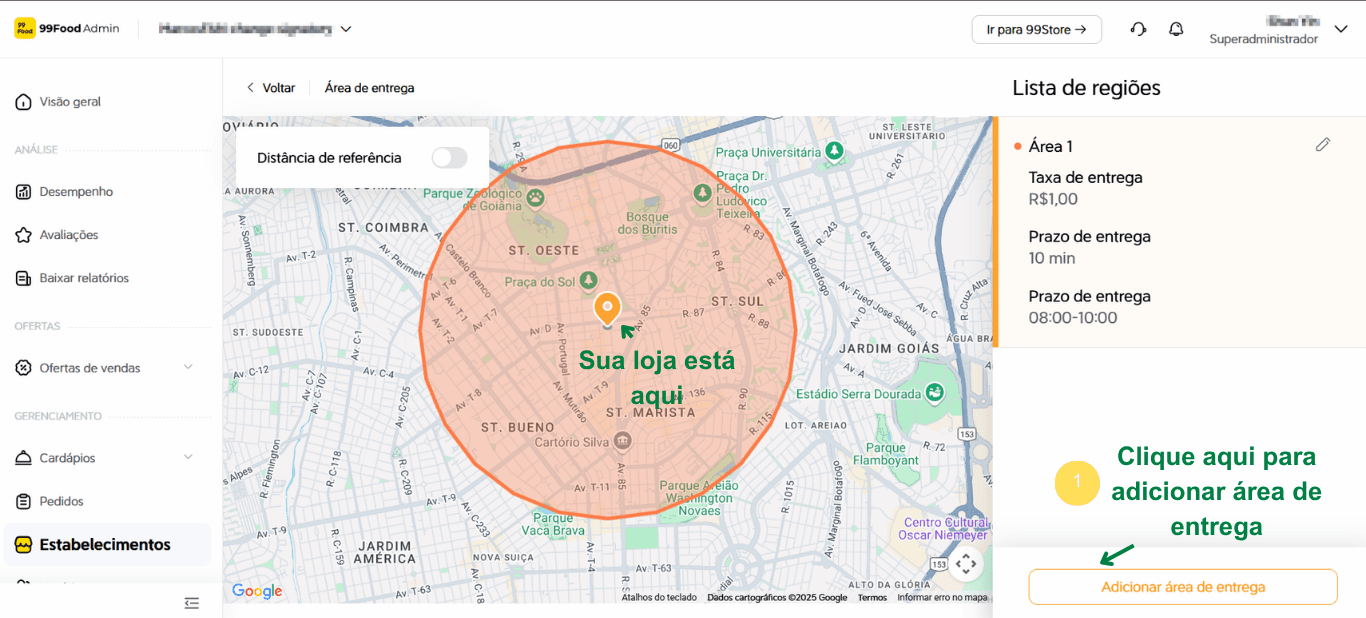Open Visão geral in sidebar
The width and height of the screenshot is (1366, 618).
click(70, 102)
